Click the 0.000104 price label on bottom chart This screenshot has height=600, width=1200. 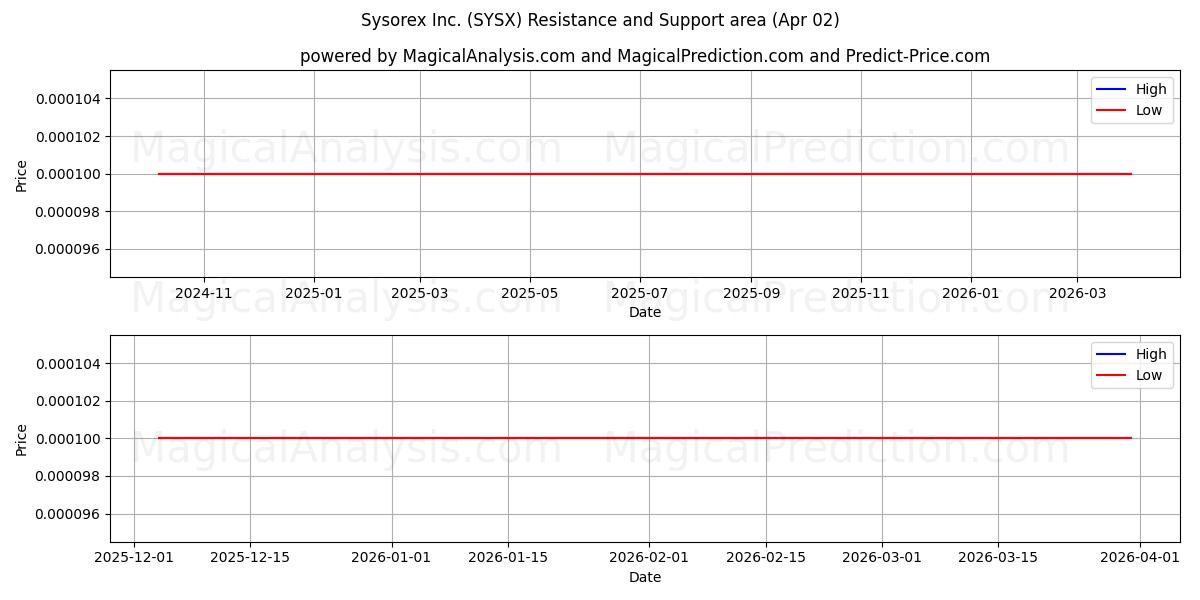click(68, 364)
